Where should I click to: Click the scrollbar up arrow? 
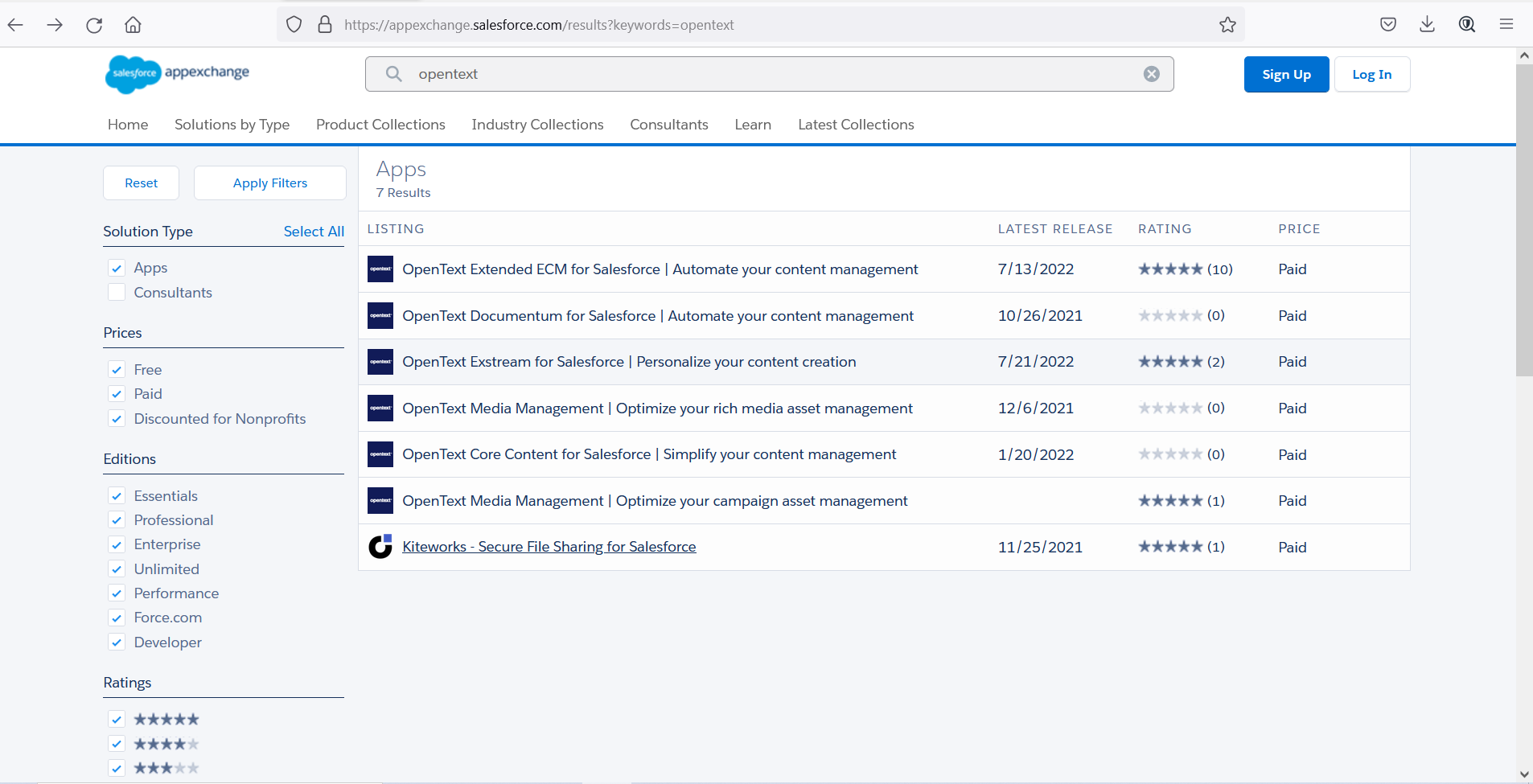coord(1524,55)
